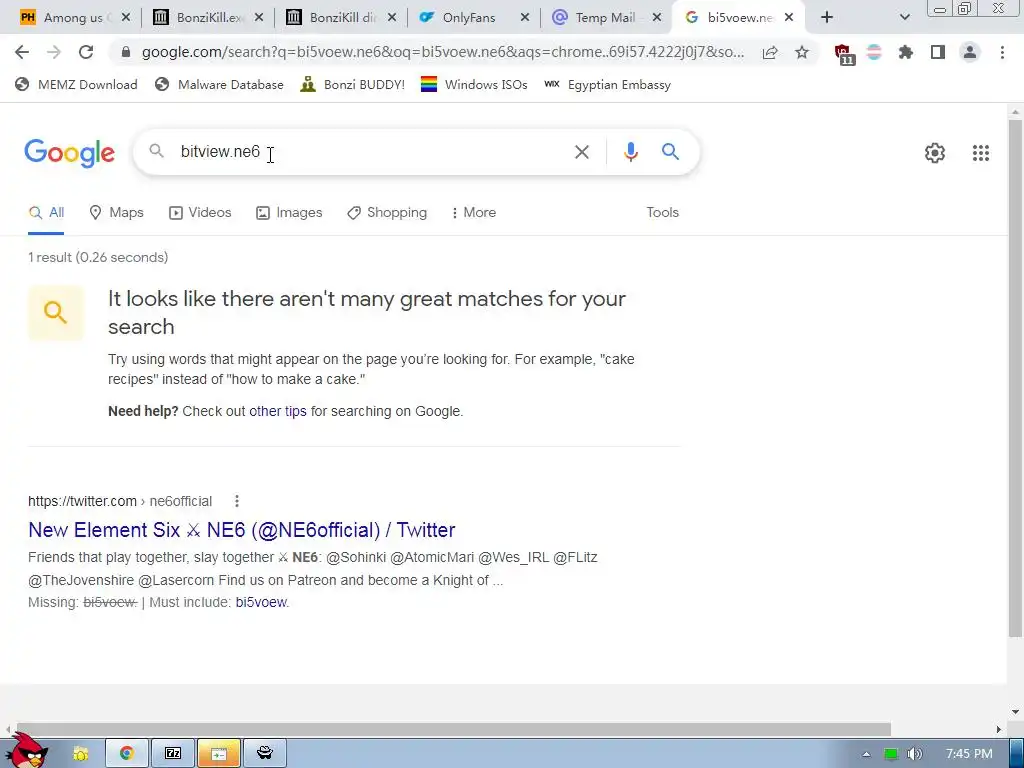The width and height of the screenshot is (1024, 768).
Task: Toggle the browser side panel
Action: 938,52
